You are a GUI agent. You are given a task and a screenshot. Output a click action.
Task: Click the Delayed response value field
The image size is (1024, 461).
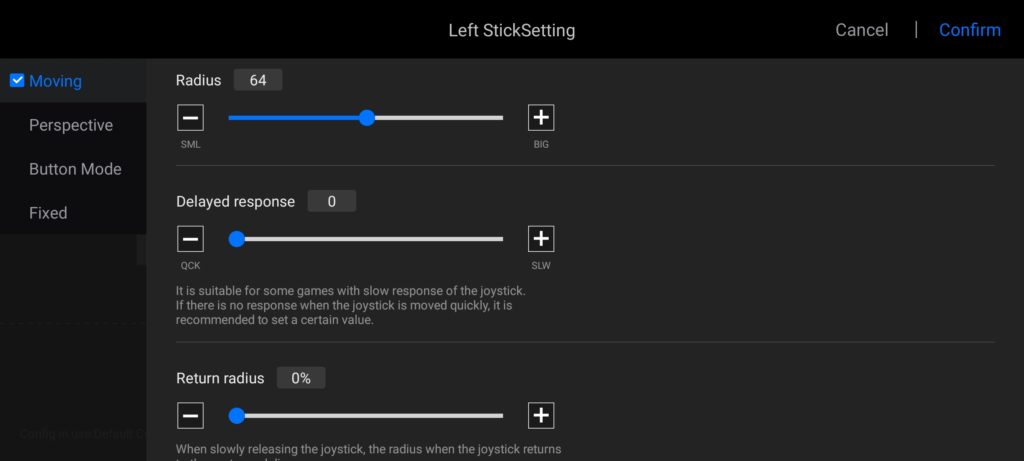click(x=331, y=201)
